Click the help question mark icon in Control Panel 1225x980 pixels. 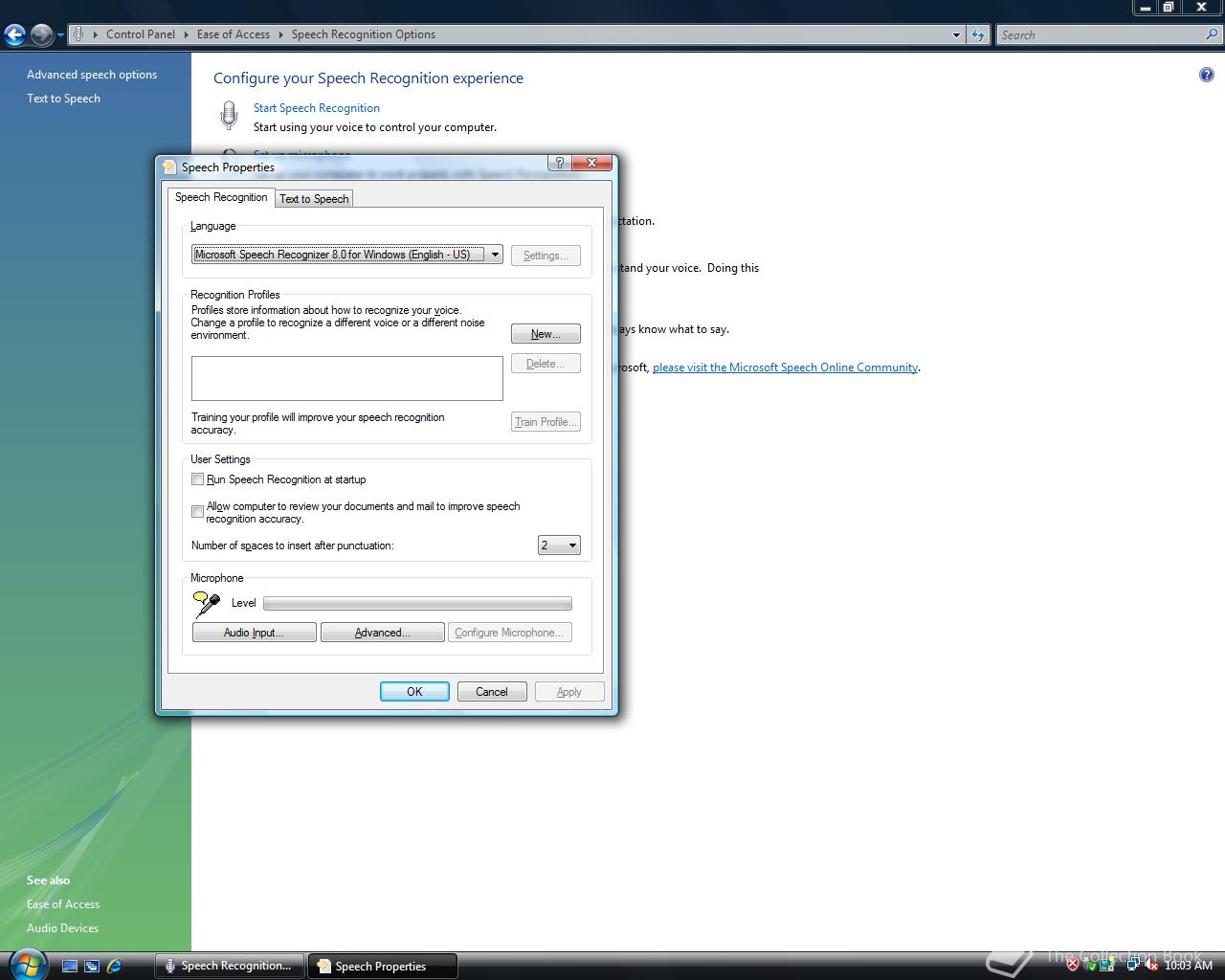pyautogui.click(x=1206, y=75)
